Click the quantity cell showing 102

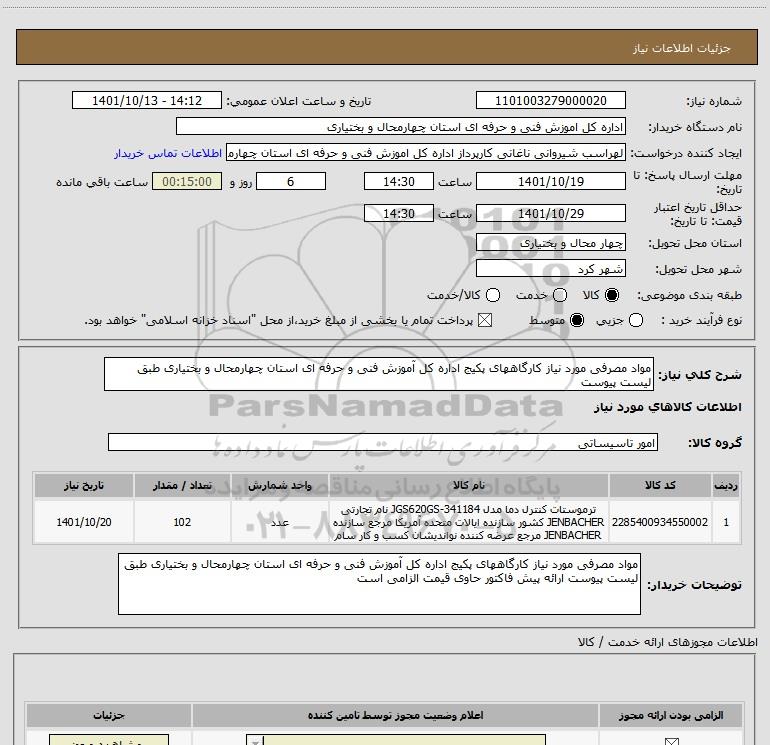click(x=182, y=522)
